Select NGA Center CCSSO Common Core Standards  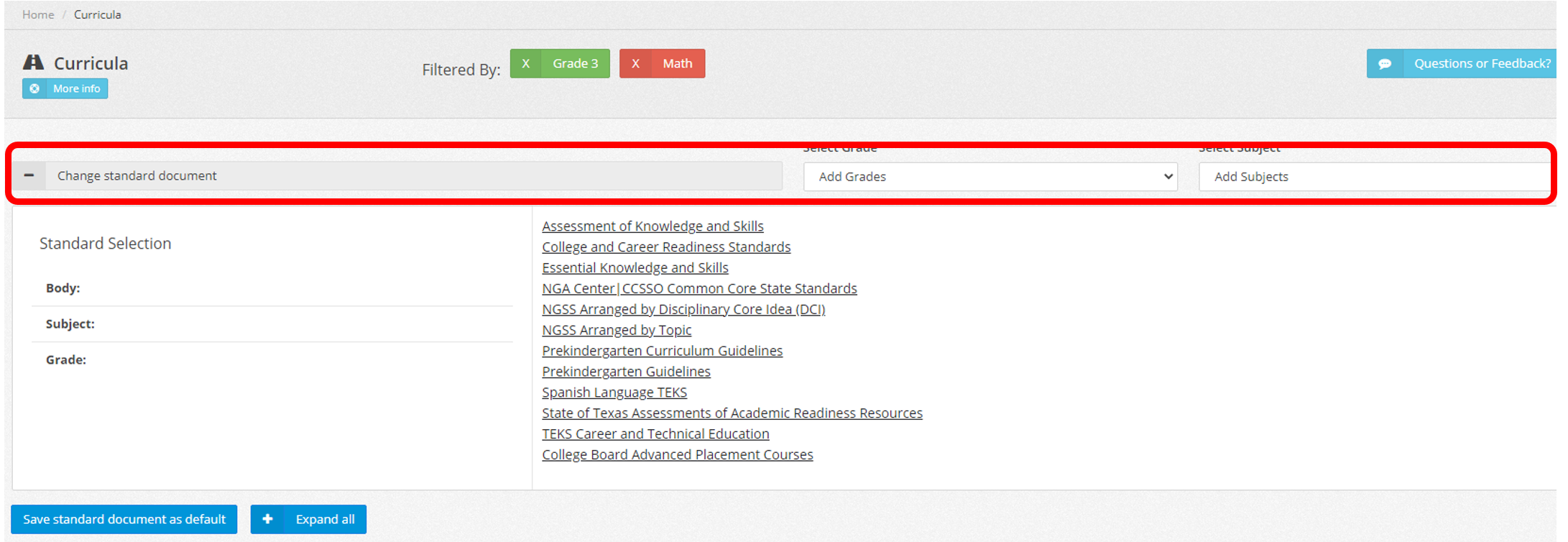699,289
